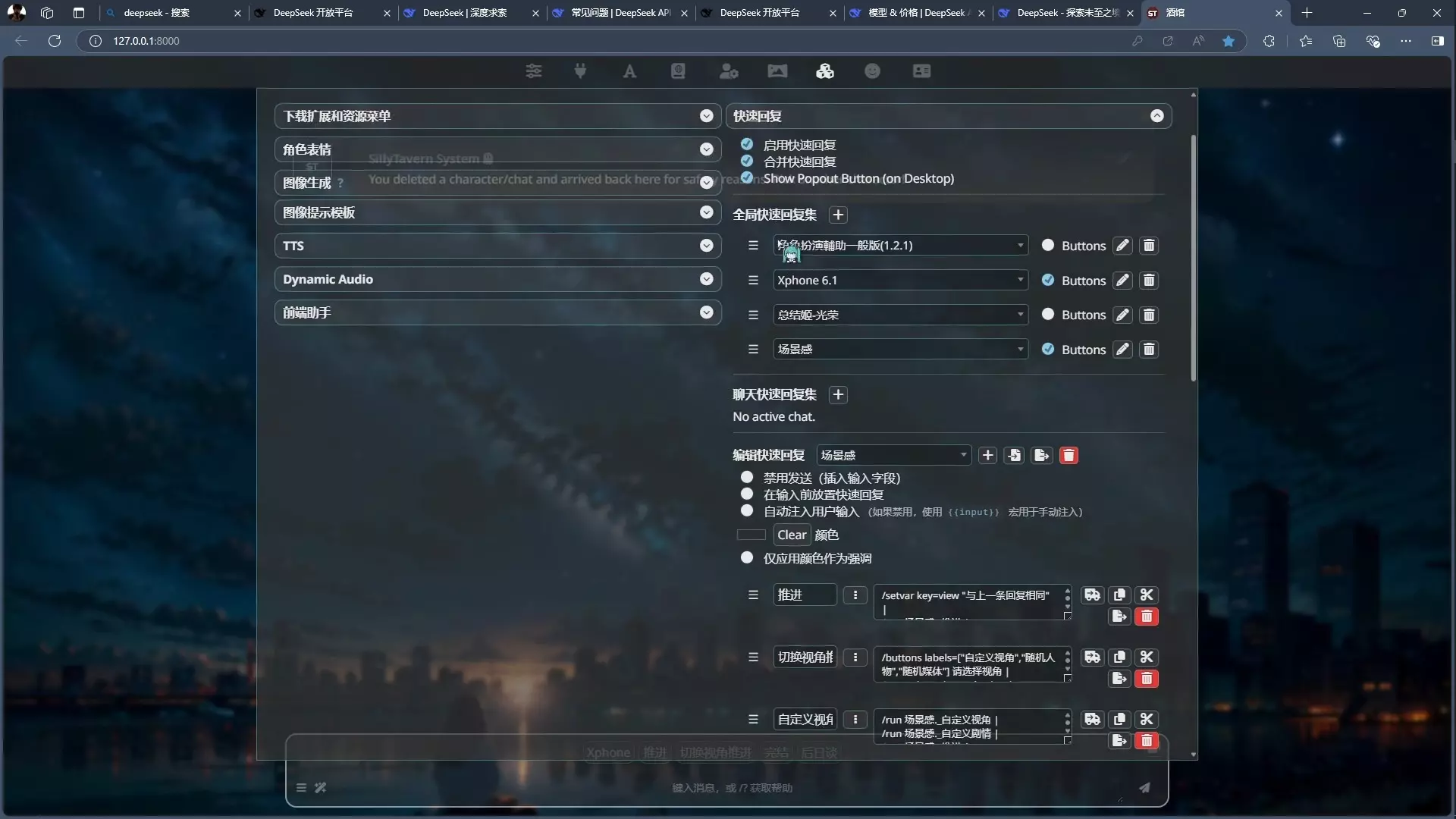Switch to the DeepSeek 深度求索 browser tab
Image resolution: width=1456 pixels, height=819 pixels.
tap(472, 13)
